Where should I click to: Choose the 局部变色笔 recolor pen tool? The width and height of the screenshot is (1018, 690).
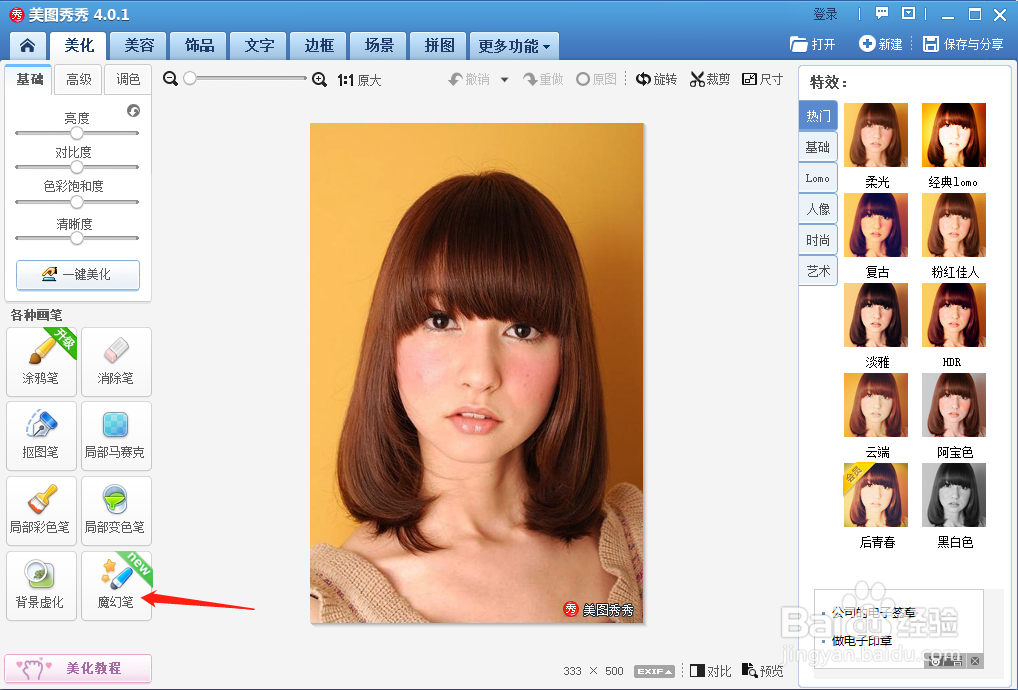coord(116,511)
